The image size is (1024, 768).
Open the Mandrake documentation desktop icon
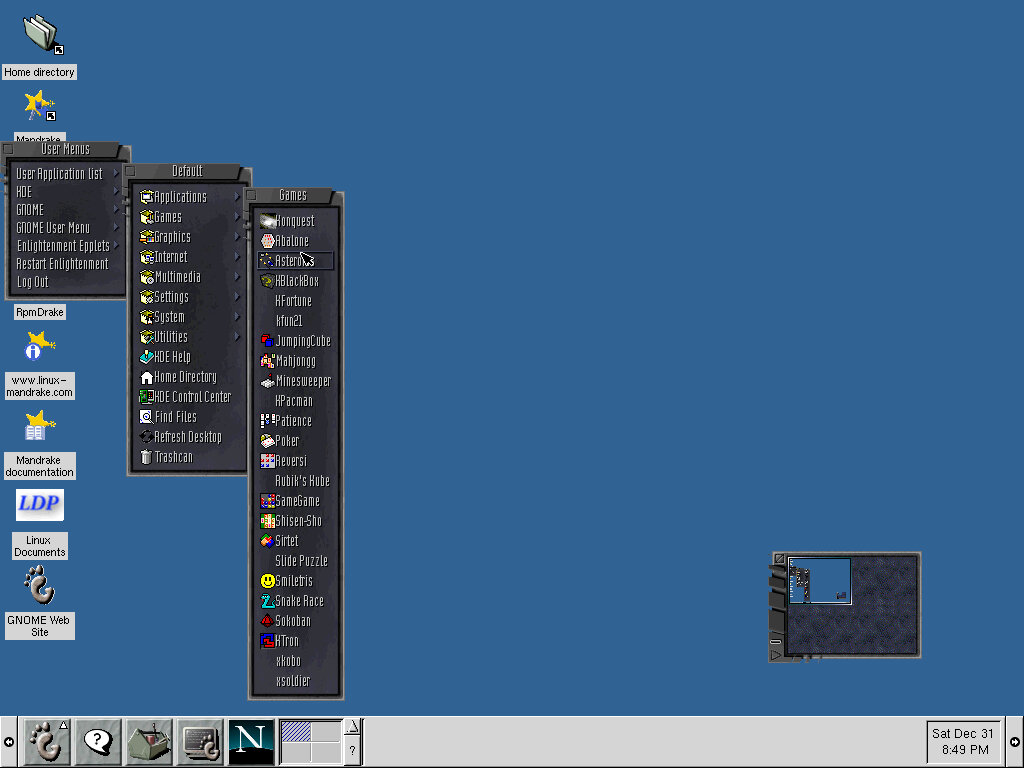tap(39, 427)
